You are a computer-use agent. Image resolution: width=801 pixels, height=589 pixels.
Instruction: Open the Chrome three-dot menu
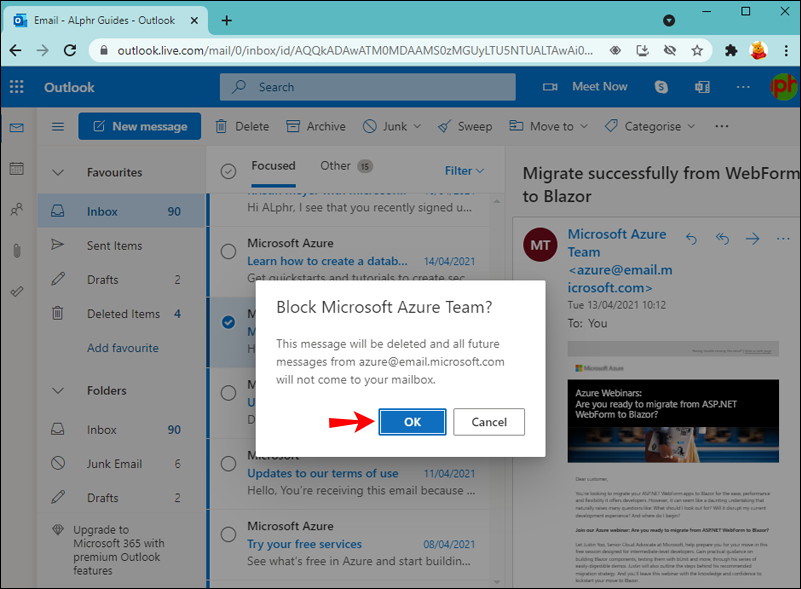(786, 50)
